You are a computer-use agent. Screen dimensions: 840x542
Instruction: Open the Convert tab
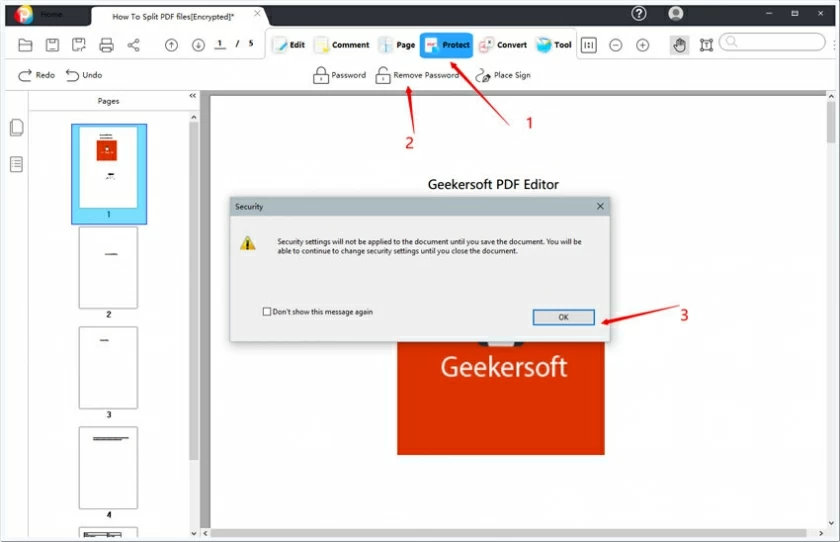click(x=503, y=45)
